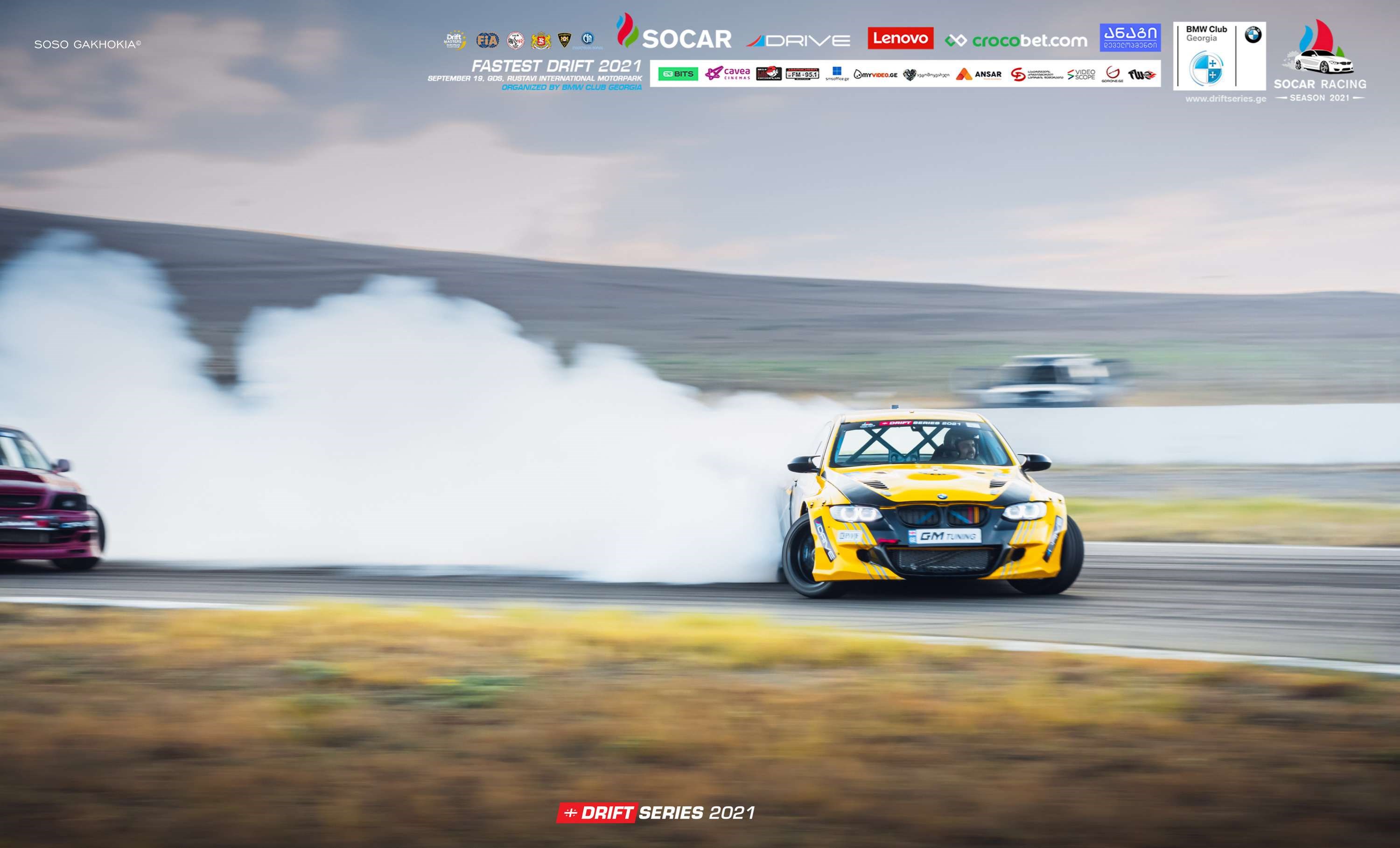Click the Fastest Drift 2021 title

tap(556, 66)
